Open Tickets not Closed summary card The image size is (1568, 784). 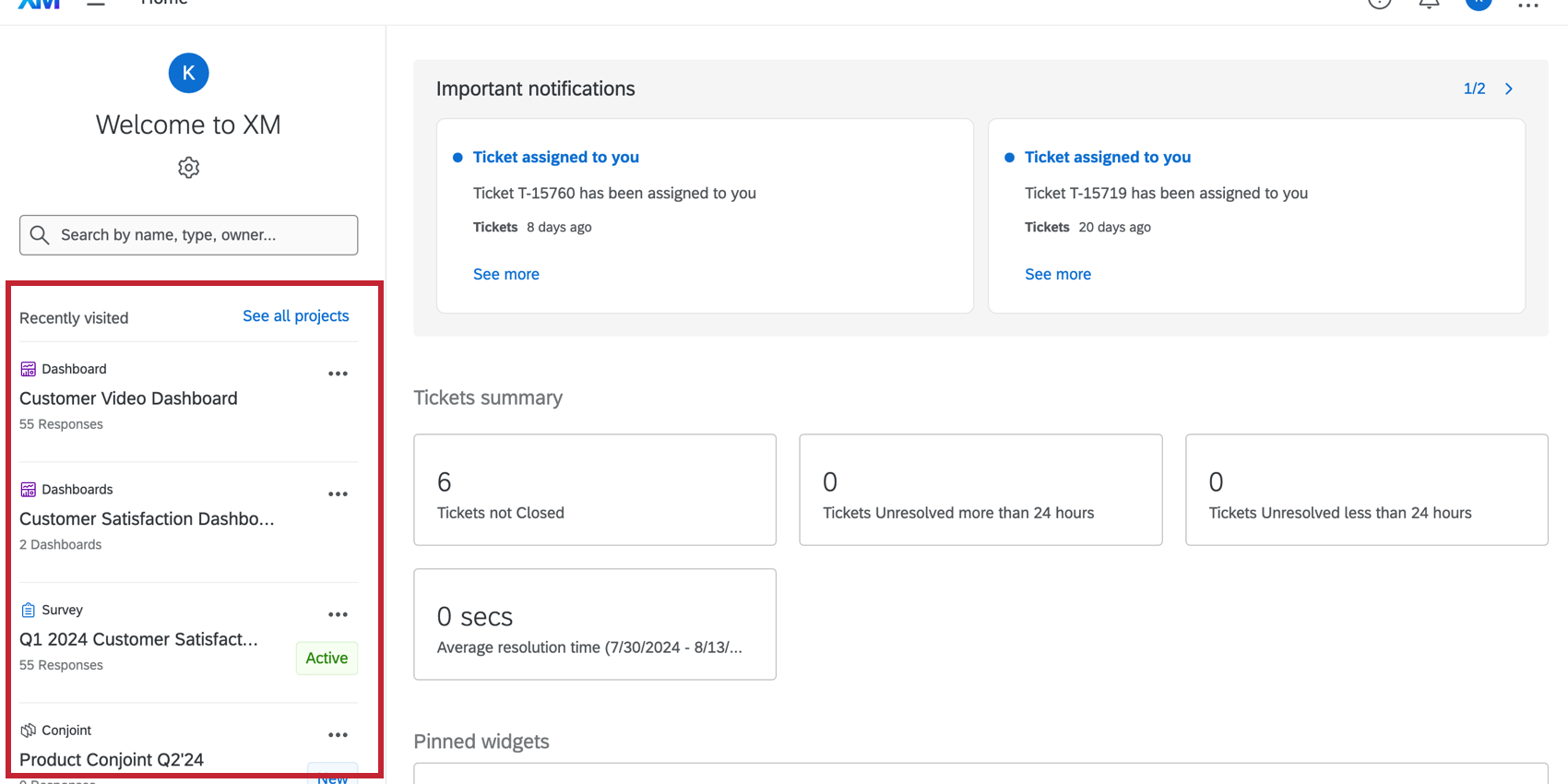[x=594, y=490]
